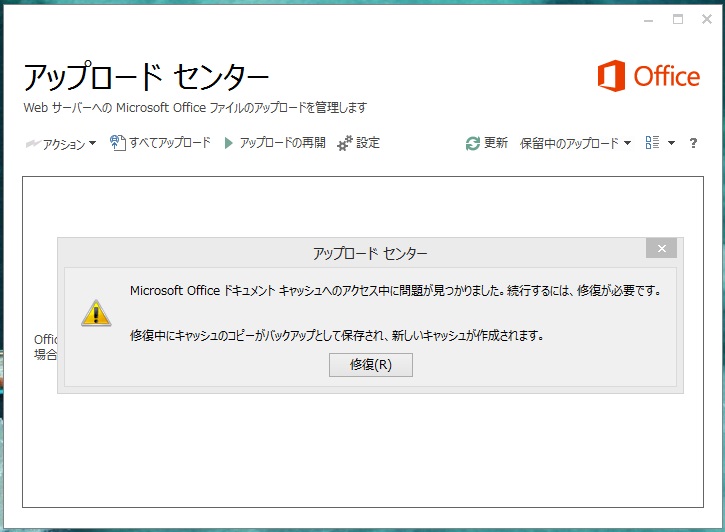Maximize the Upload Center window
The image size is (725, 532).
[x=678, y=19]
